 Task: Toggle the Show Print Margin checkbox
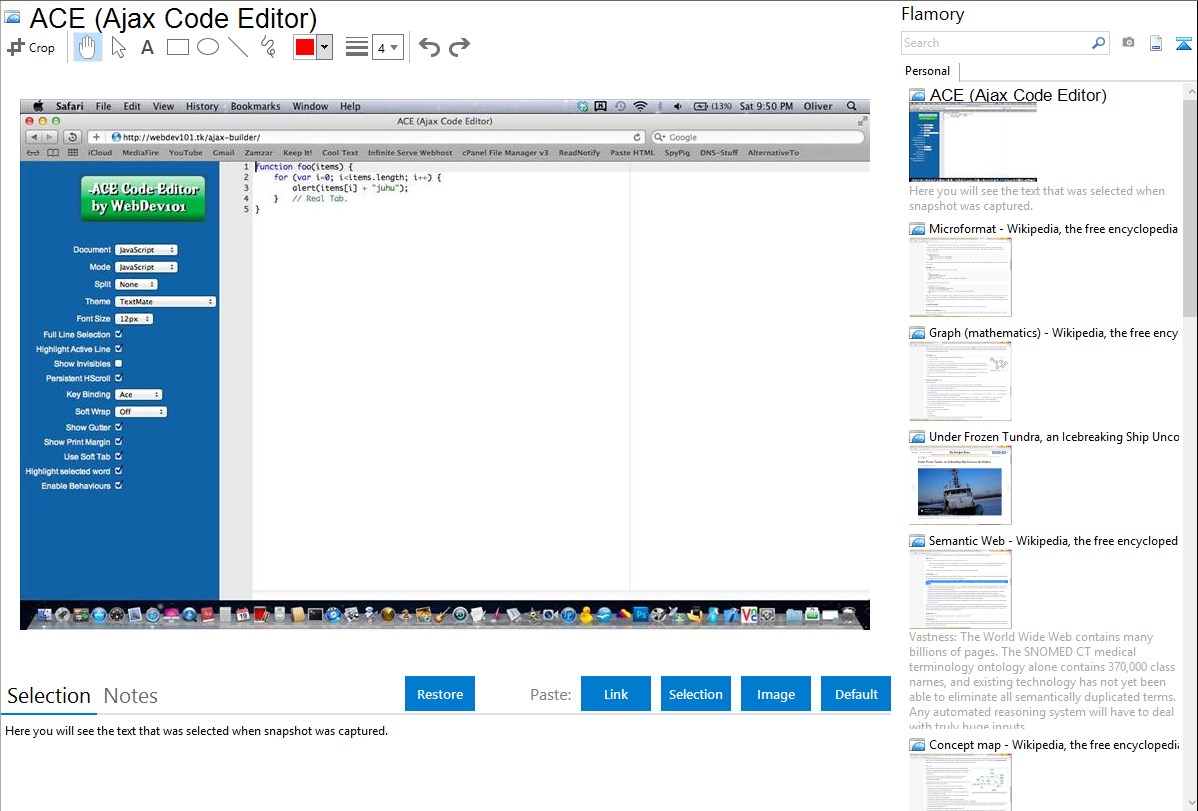click(x=118, y=442)
